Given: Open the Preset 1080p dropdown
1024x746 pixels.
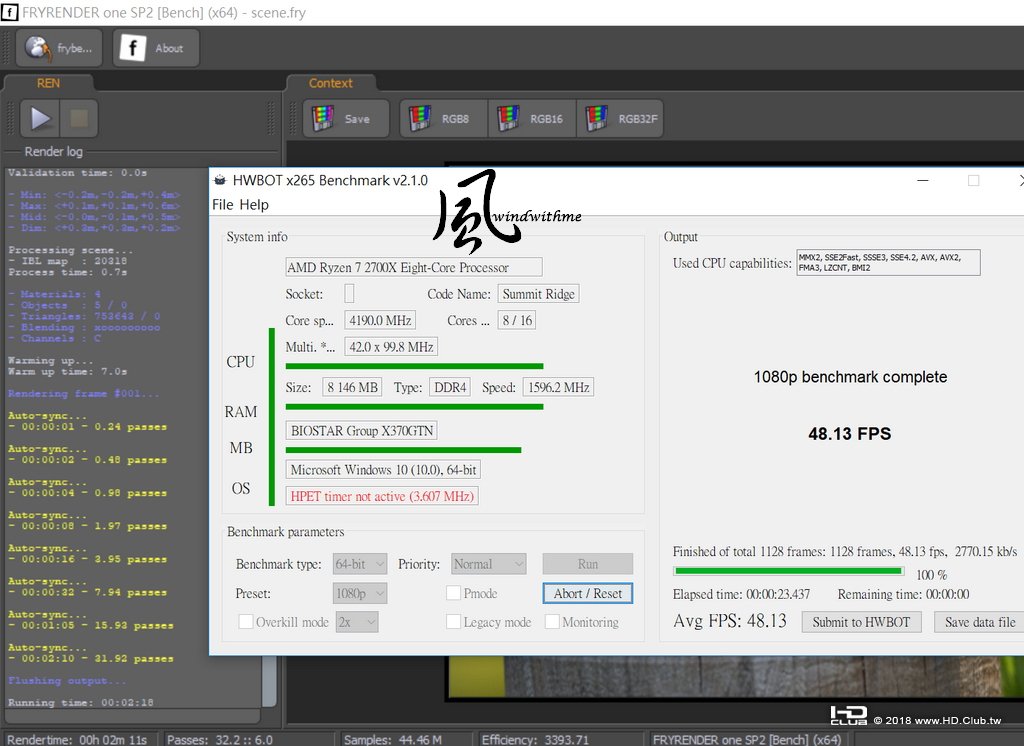Looking at the screenshot, I should 360,593.
